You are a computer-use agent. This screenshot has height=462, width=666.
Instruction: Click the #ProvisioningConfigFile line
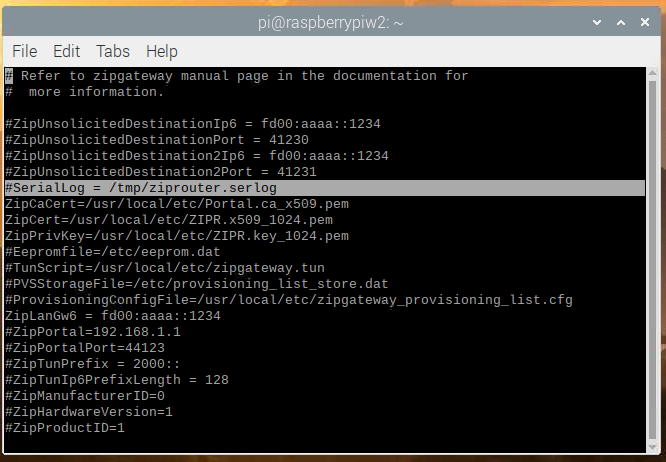[x=289, y=300]
